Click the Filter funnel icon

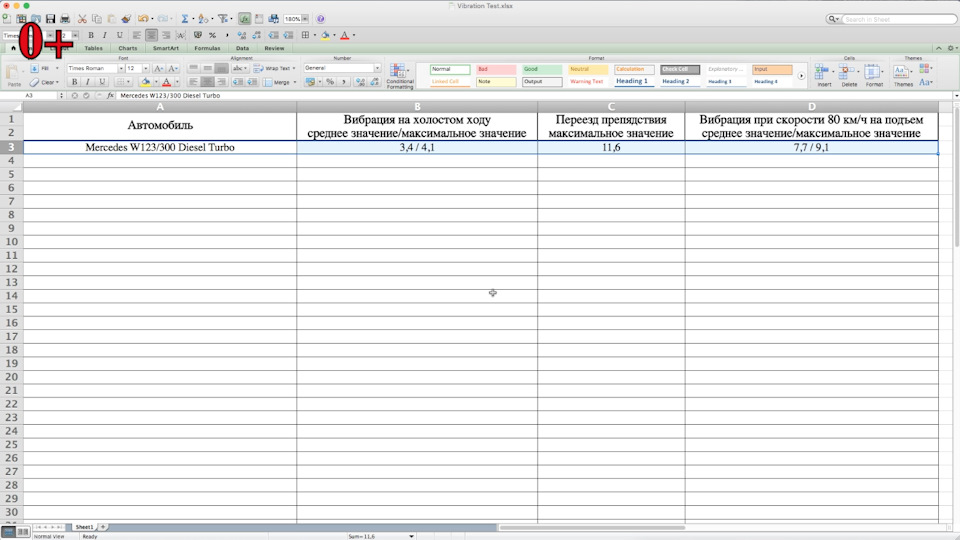pos(223,19)
